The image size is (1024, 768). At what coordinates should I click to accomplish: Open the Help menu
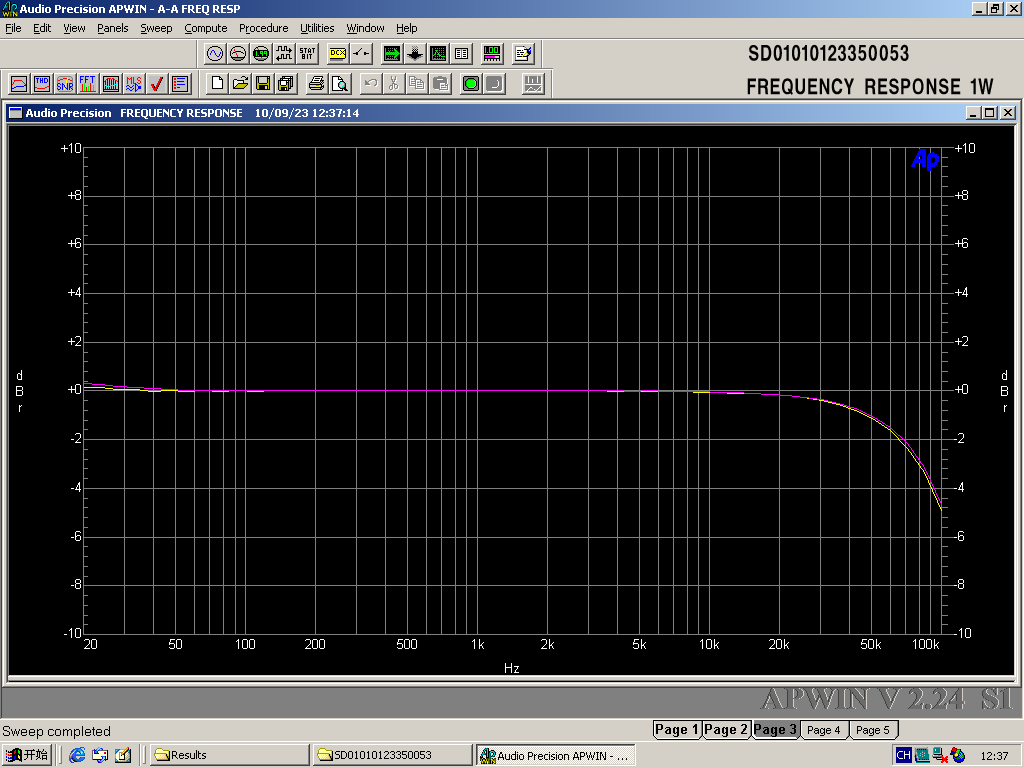tap(406, 28)
